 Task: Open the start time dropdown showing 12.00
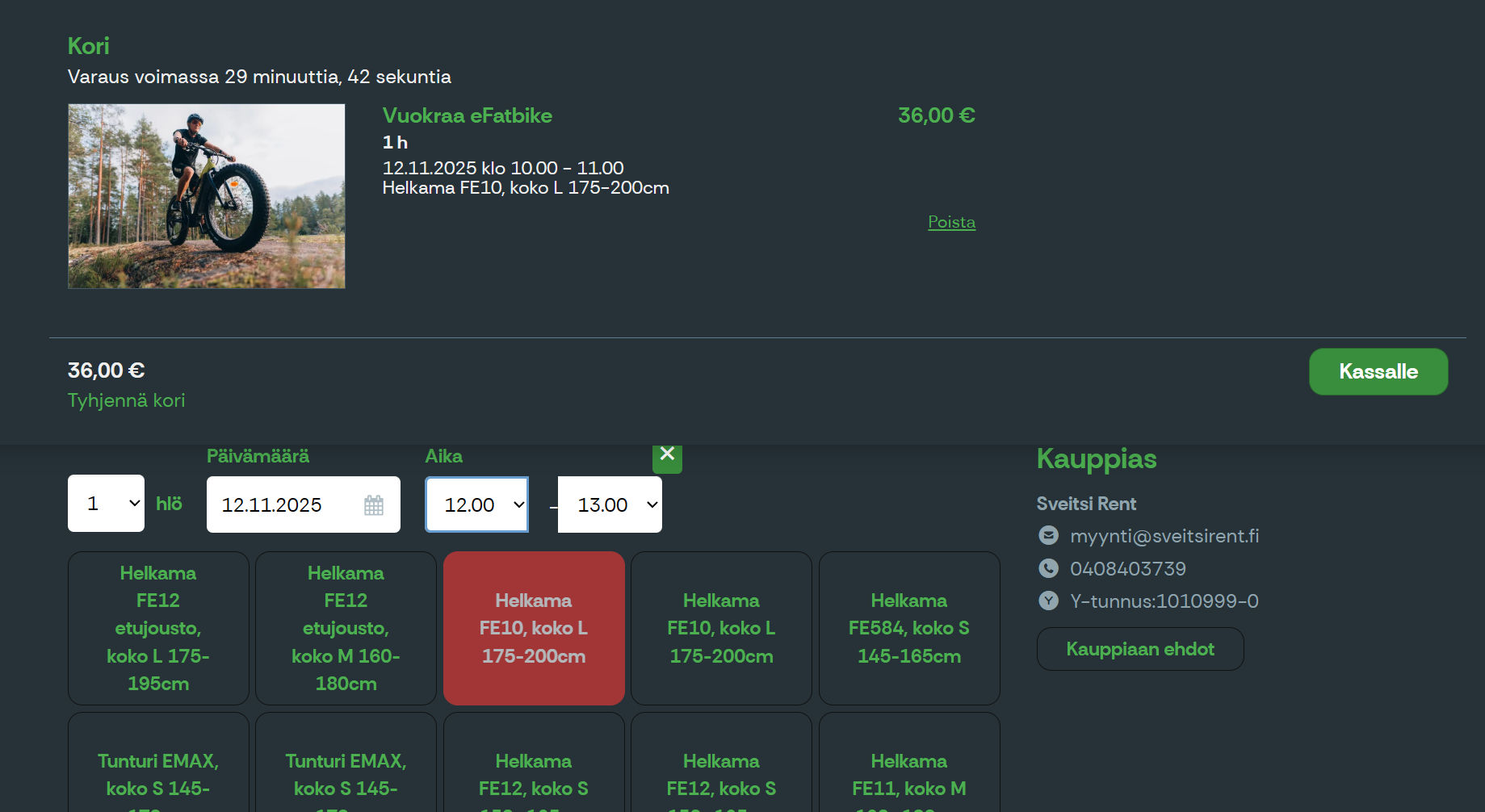click(x=477, y=504)
